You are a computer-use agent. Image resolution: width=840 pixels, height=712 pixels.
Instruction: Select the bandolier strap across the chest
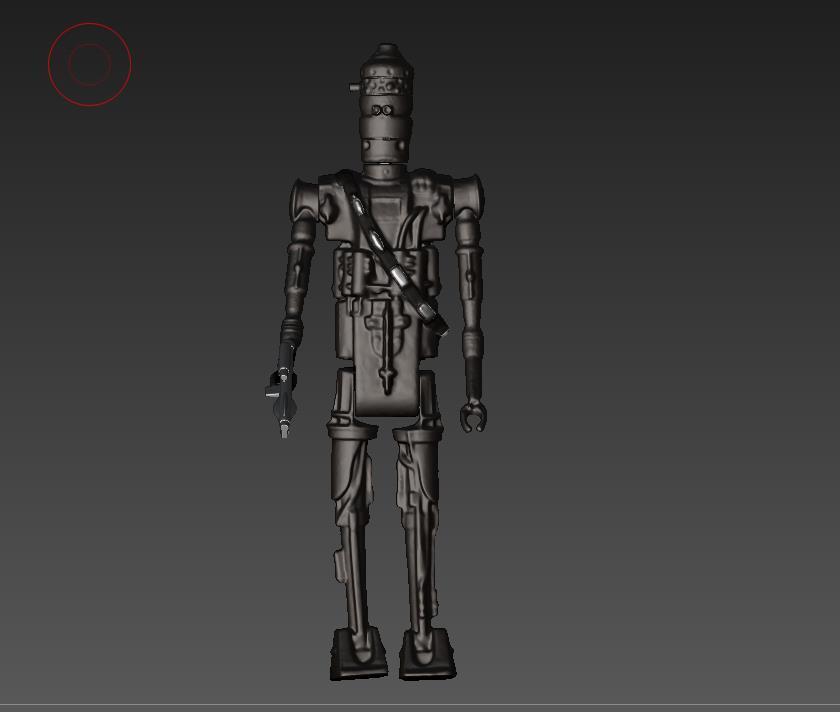click(392, 255)
